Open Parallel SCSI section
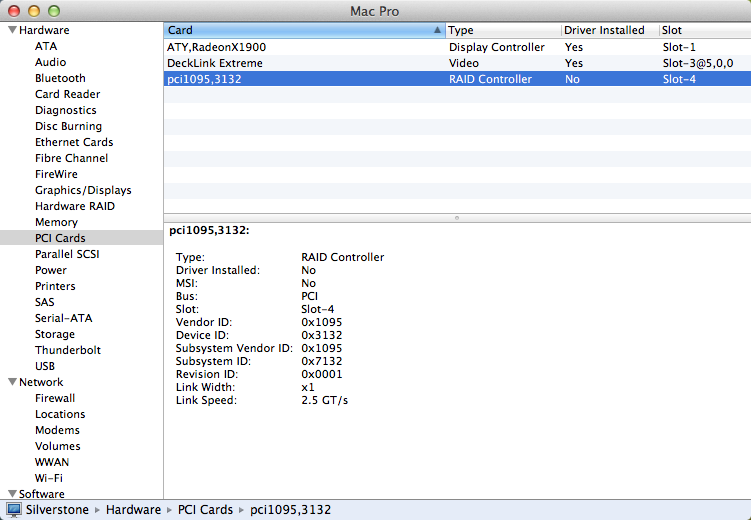This screenshot has height=520, width=751. click(x=67, y=254)
